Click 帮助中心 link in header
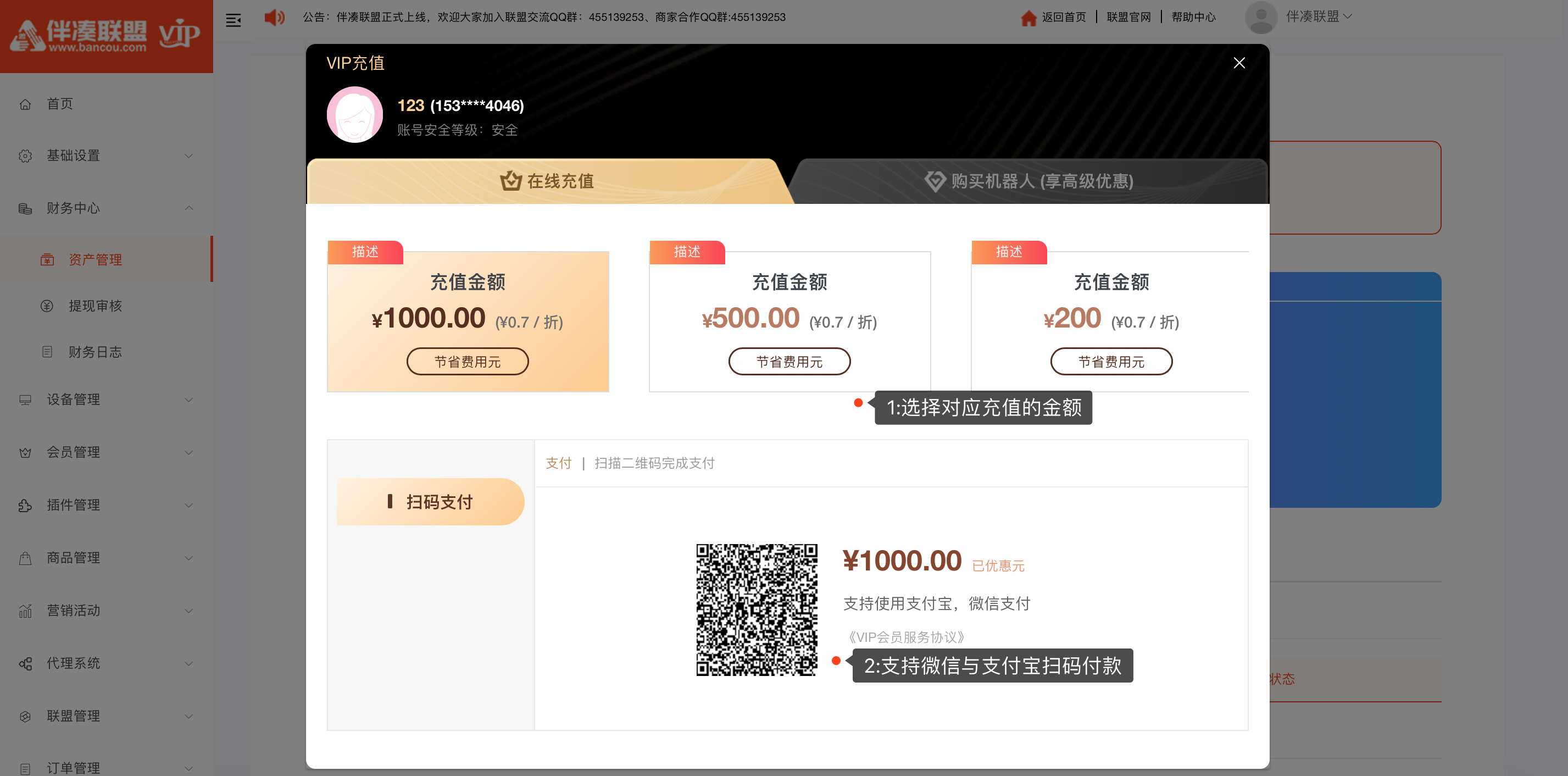This screenshot has height=776, width=1568. [1193, 17]
